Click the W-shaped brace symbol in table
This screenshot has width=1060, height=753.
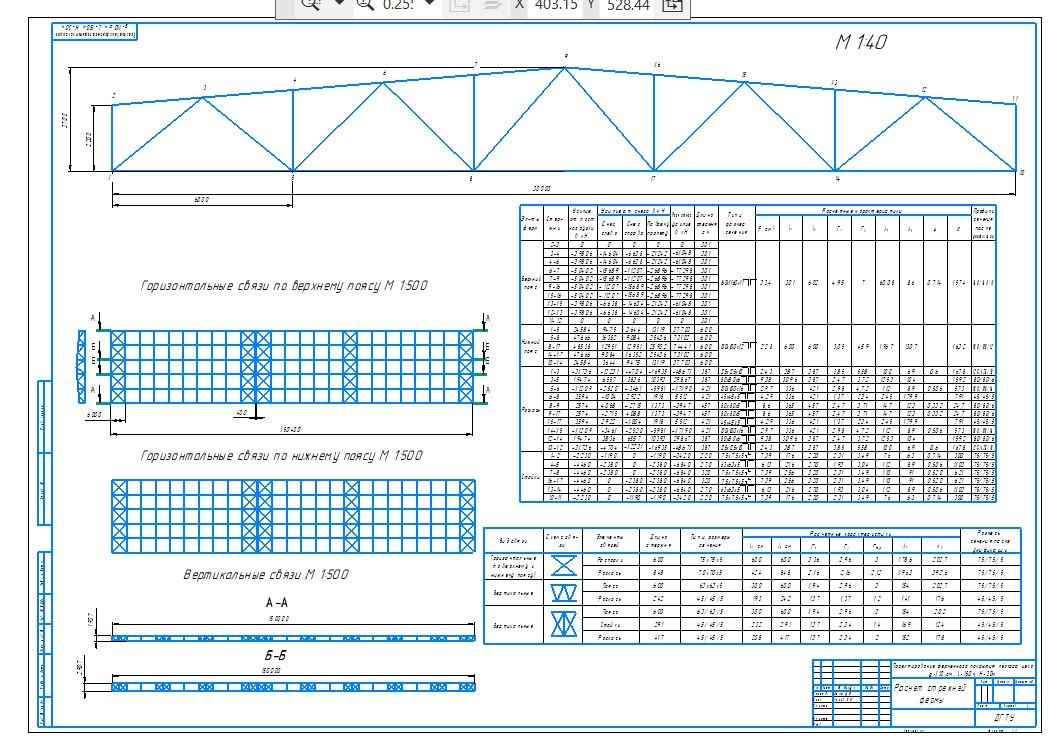tap(537, 594)
